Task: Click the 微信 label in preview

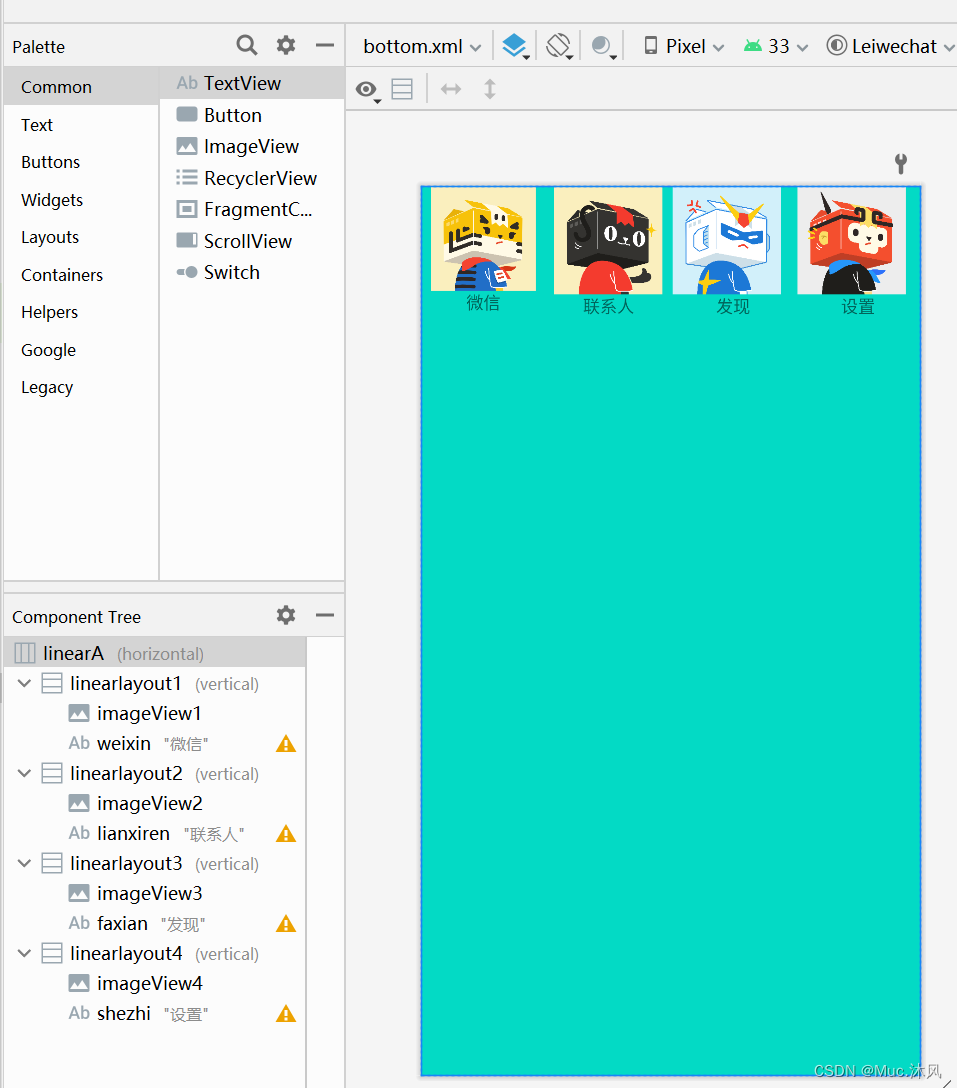Action: [483, 303]
